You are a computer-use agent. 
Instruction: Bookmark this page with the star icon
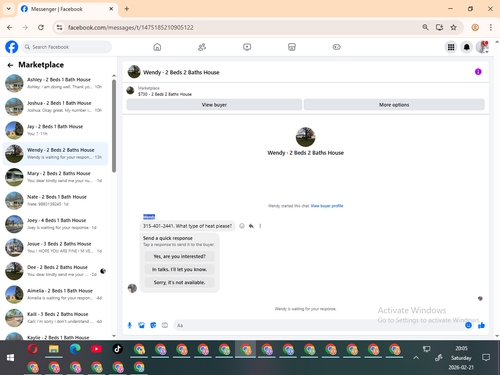(x=453, y=27)
